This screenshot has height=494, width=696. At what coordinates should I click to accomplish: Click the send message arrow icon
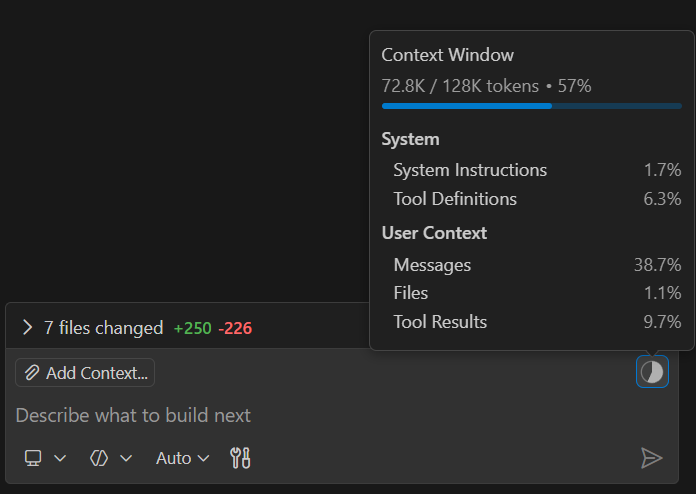pos(651,458)
